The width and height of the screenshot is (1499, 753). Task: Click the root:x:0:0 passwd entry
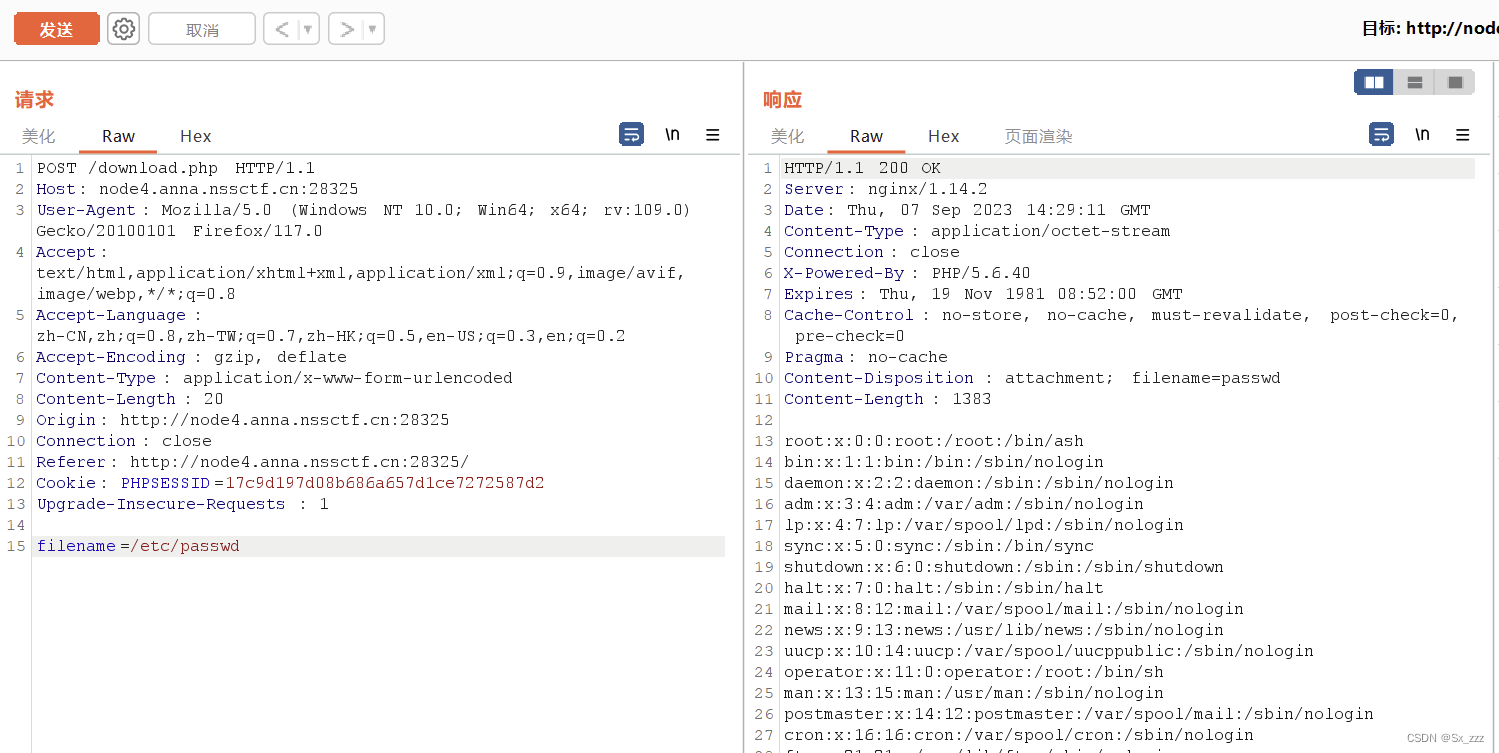point(934,441)
